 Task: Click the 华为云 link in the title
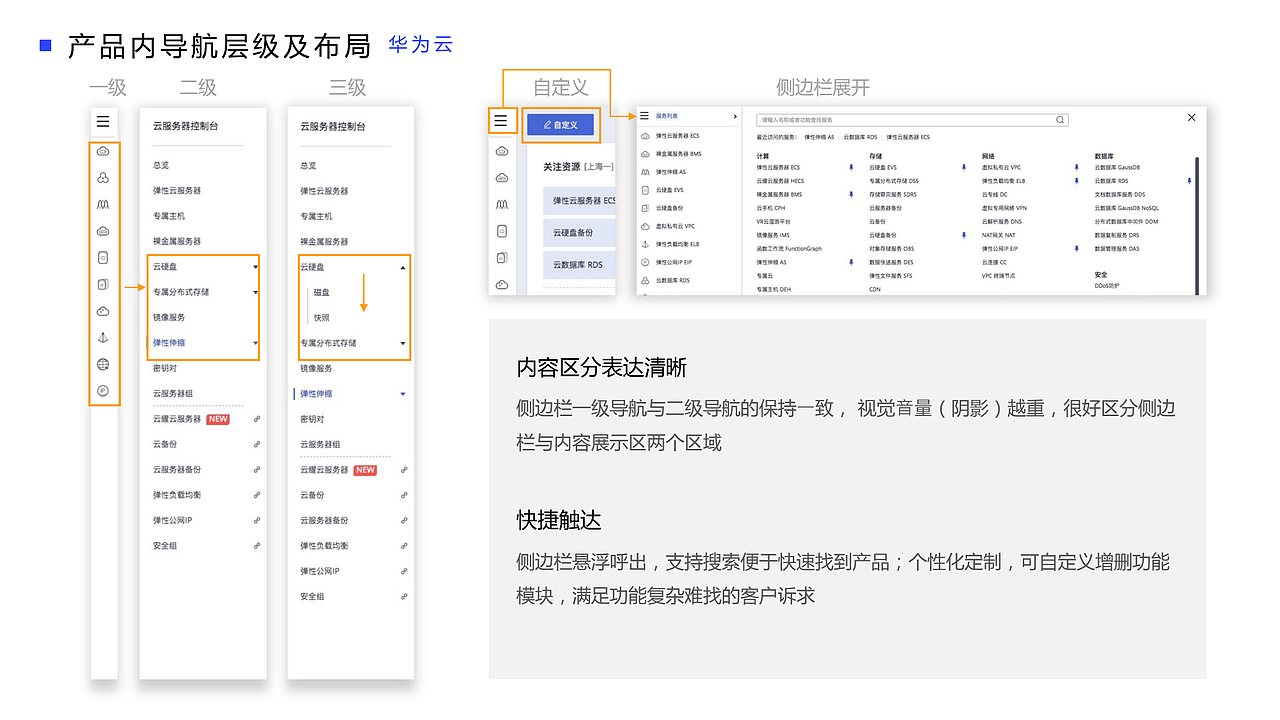[x=419, y=45]
